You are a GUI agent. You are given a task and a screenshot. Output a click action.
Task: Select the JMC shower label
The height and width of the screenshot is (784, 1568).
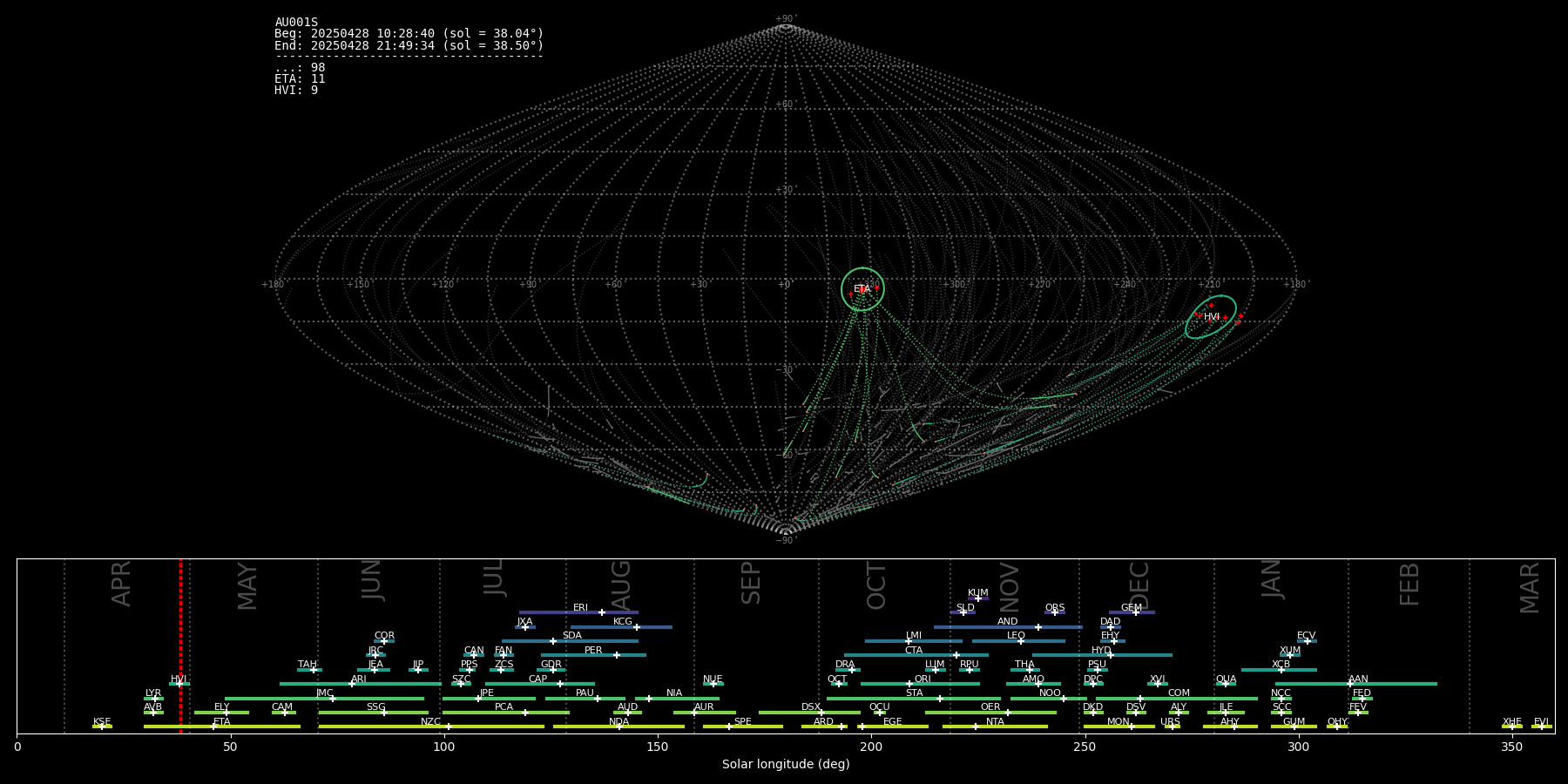click(x=325, y=693)
